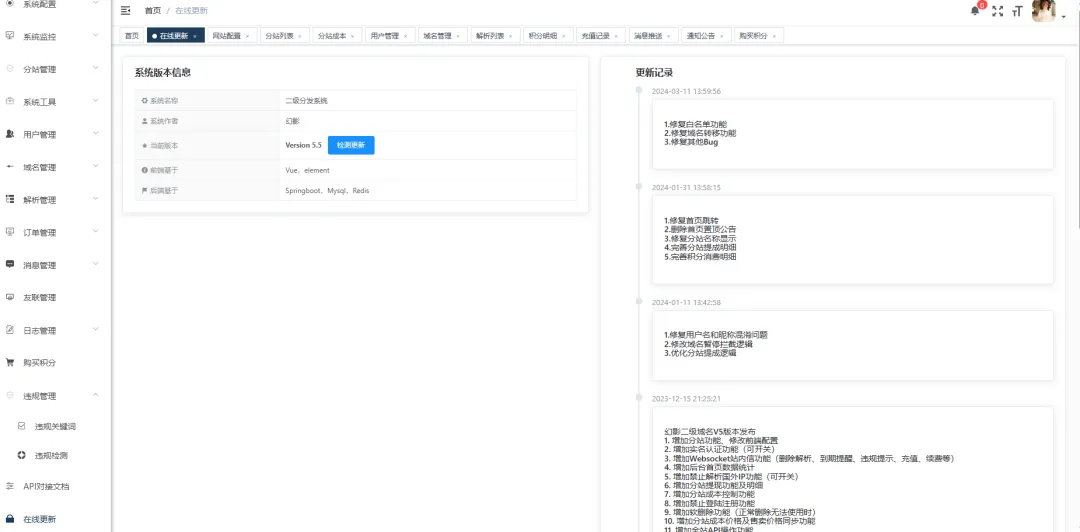Click the font size icon in header
This screenshot has width=1080, height=532.
(x=1018, y=11)
